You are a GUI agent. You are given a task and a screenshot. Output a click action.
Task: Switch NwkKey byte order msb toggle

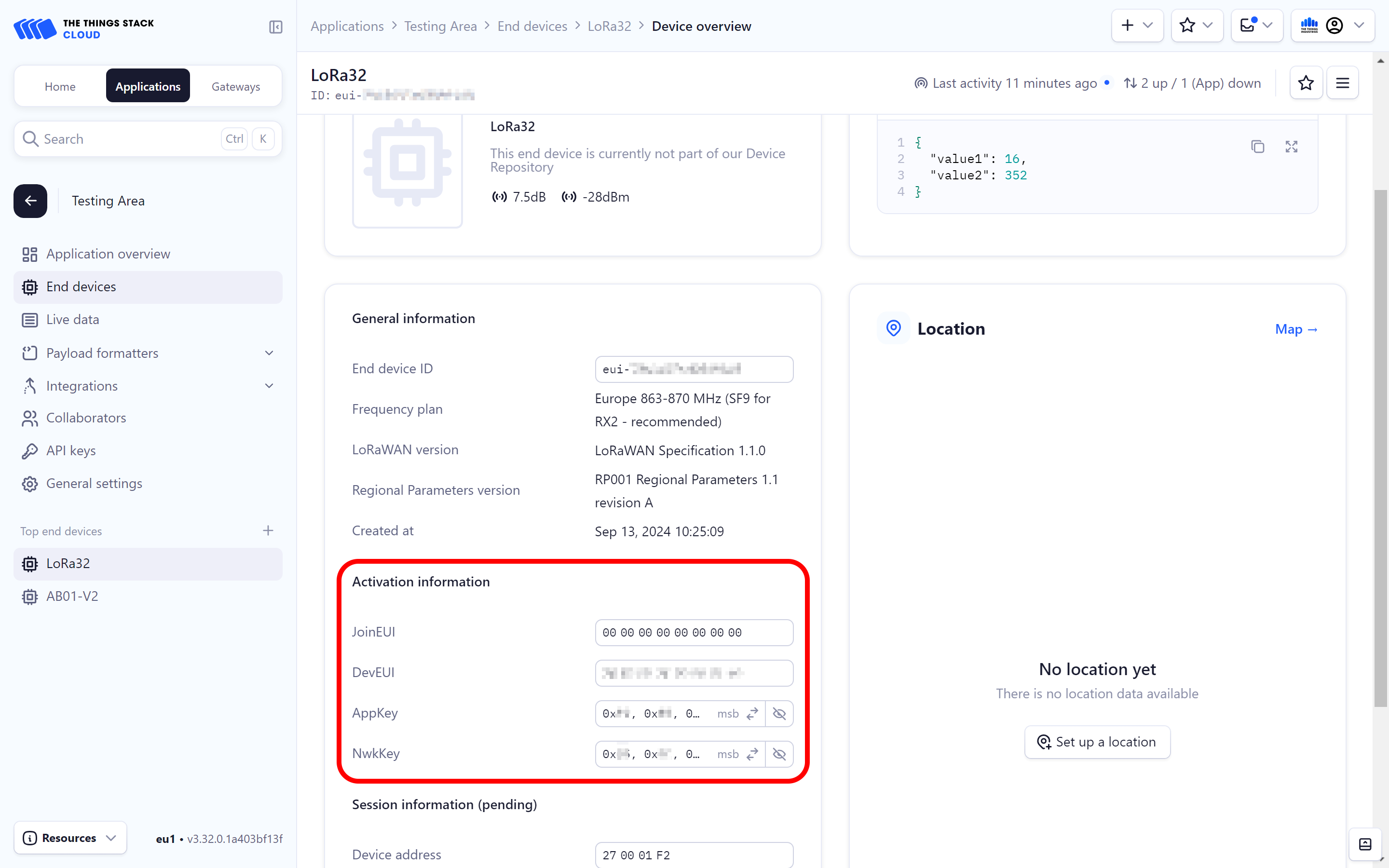point(752,754)
